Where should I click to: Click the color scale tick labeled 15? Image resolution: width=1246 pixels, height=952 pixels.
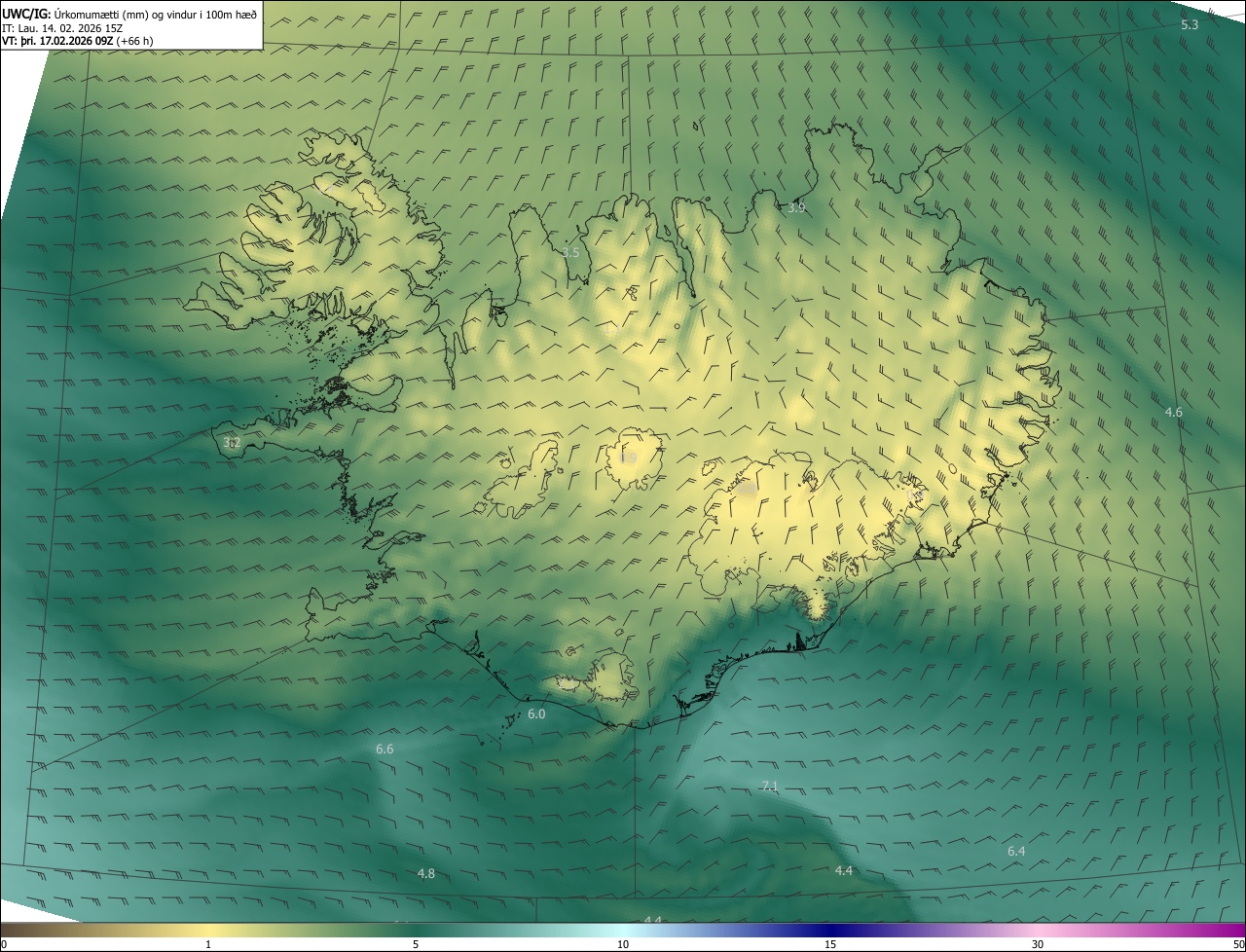[830, 944]
